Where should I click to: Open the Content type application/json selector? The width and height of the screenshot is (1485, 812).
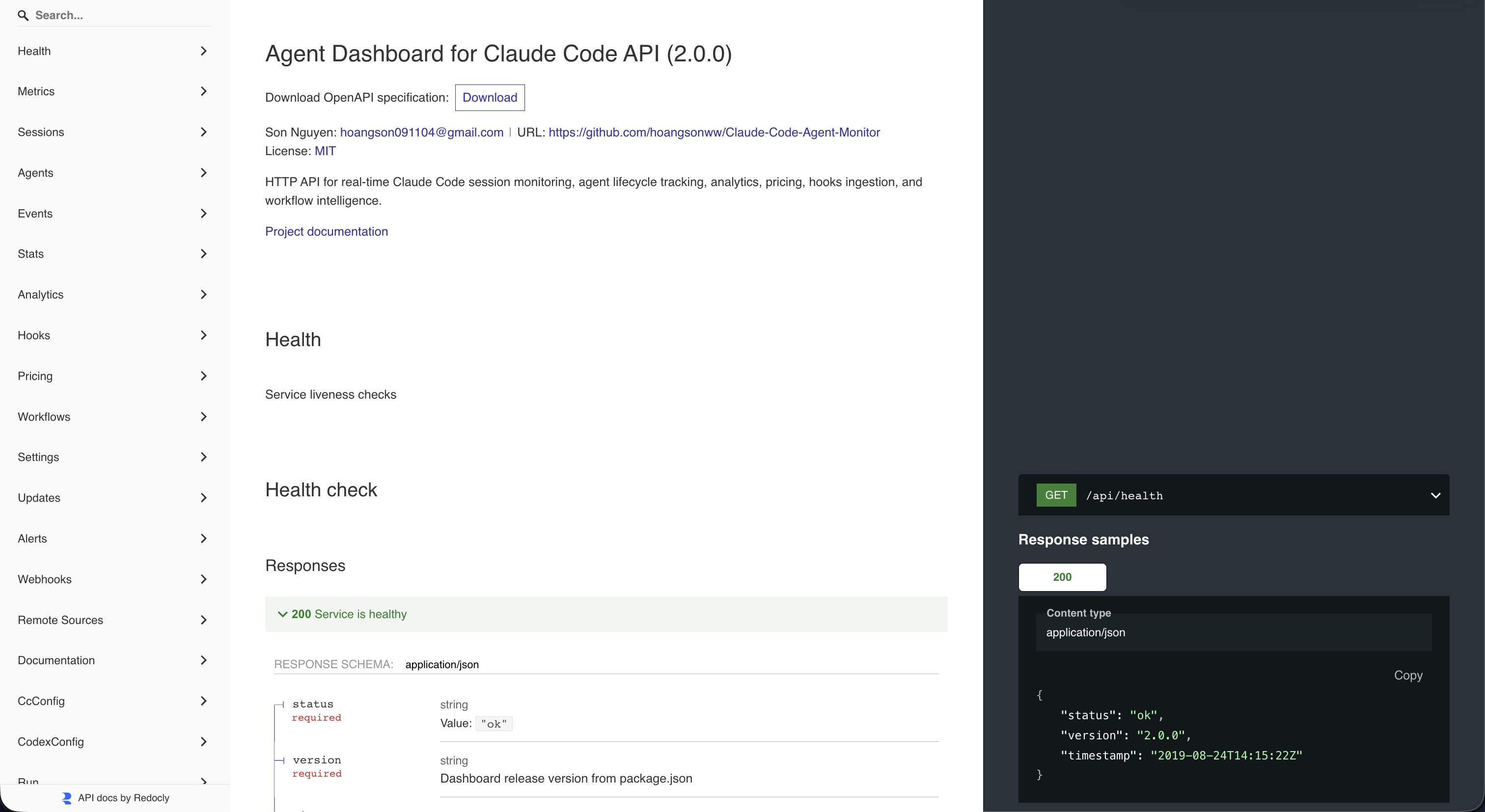[x=1234, y=633]
